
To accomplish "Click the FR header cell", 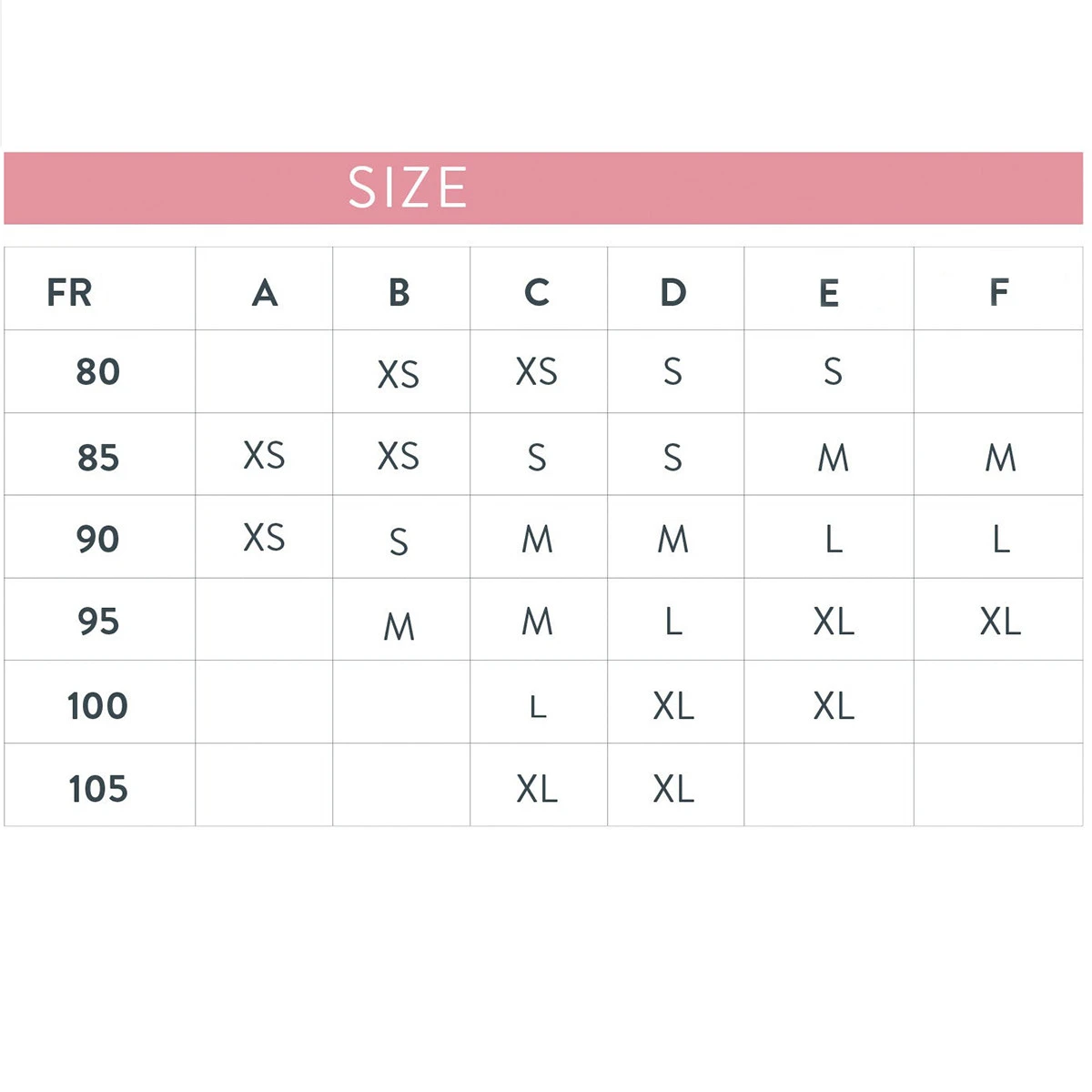I will pyautogui.click(x=70, y=293).
